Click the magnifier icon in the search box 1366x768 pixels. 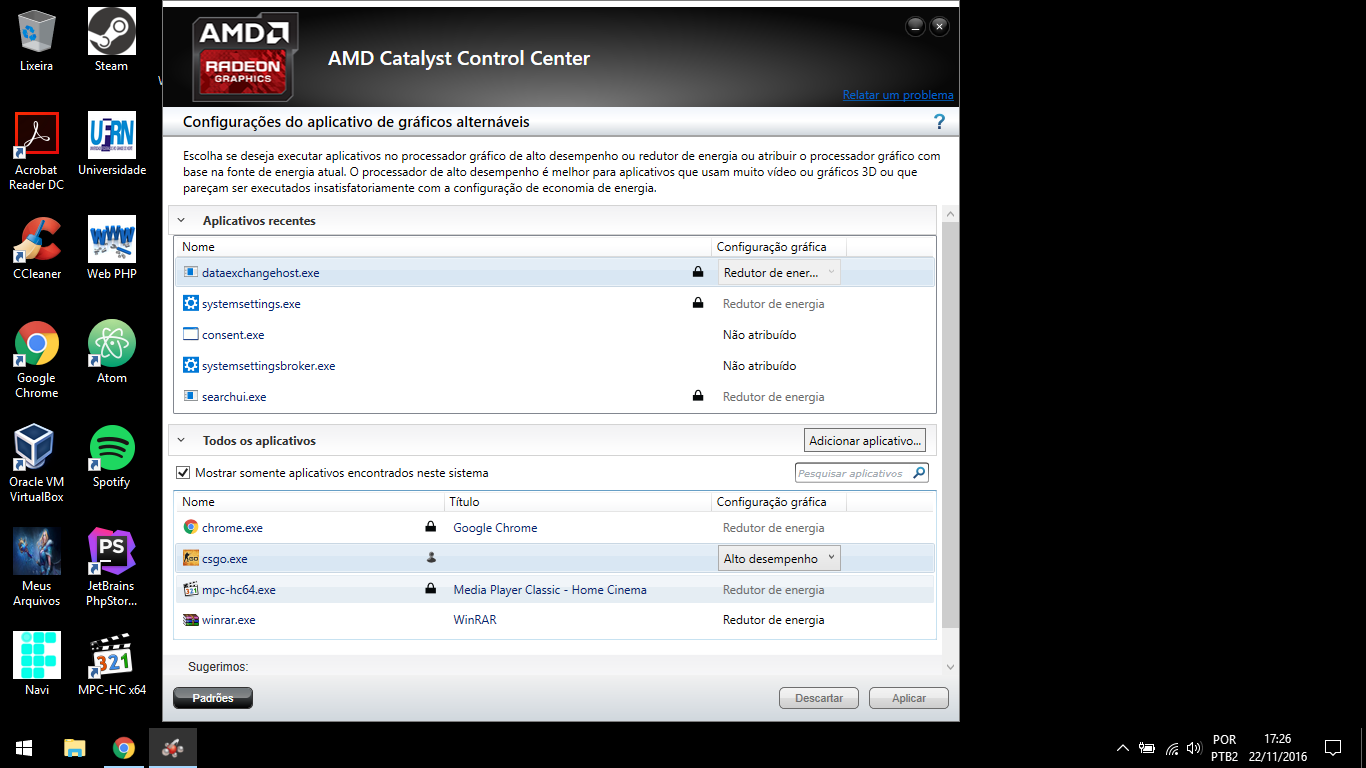point(919,473)
